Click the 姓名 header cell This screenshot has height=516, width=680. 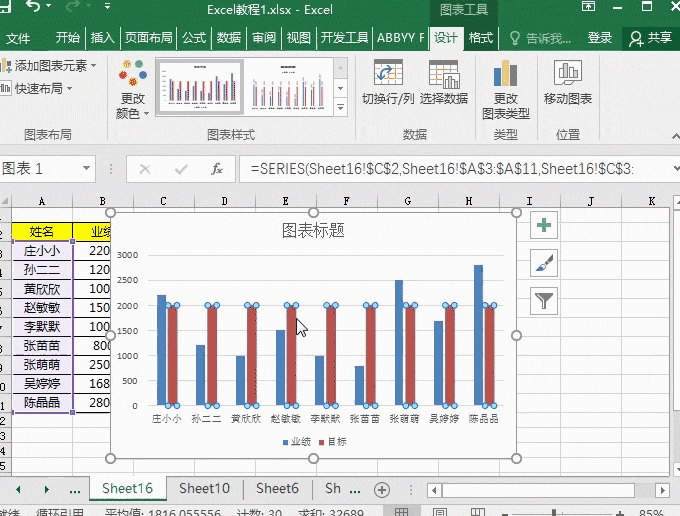coord(42,232)
